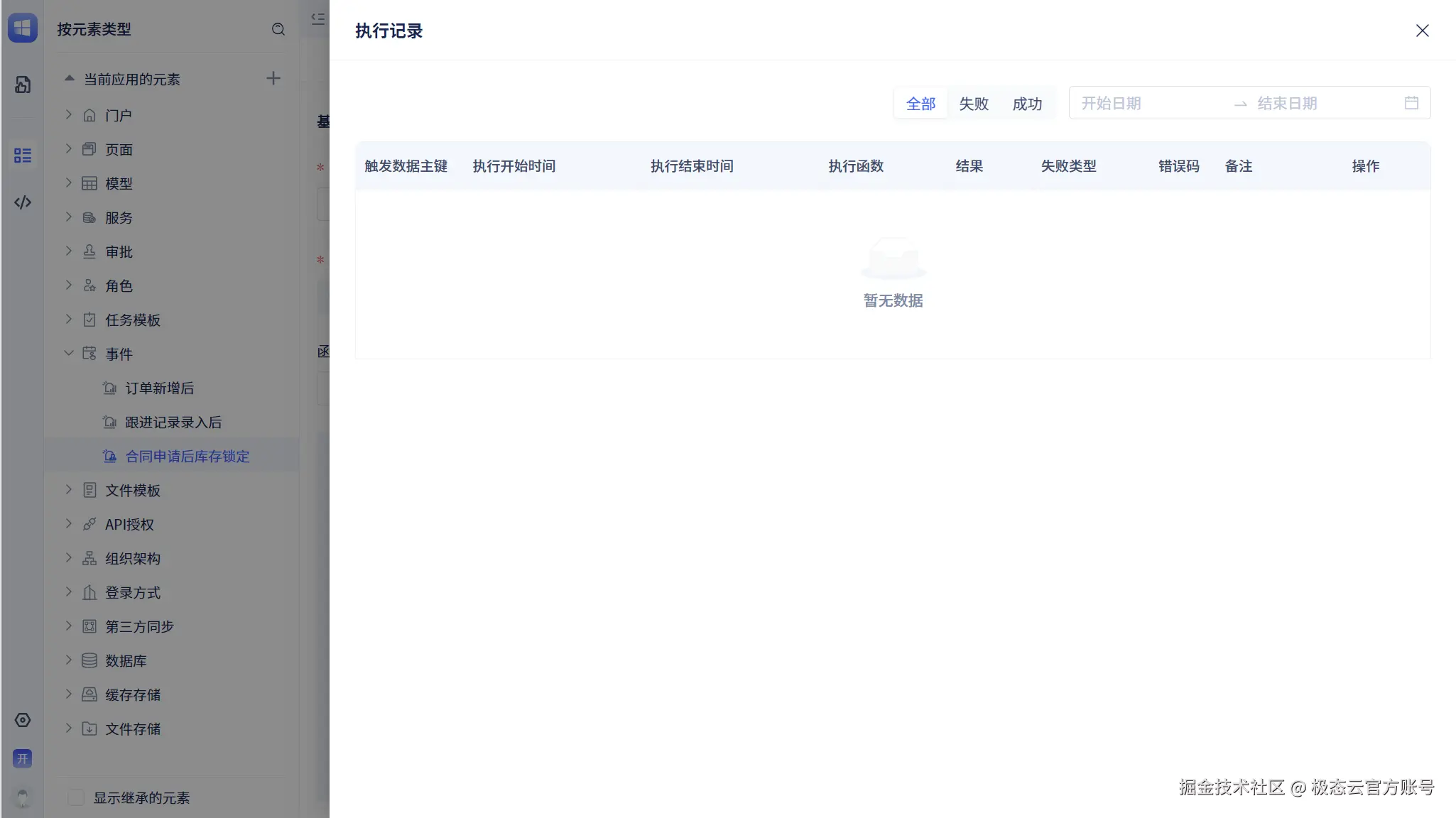The height and width of the screenshot is (818, 1456).
Task: Toggle 显示继承的元素 checkbox
Action: (x=76, y=797)
